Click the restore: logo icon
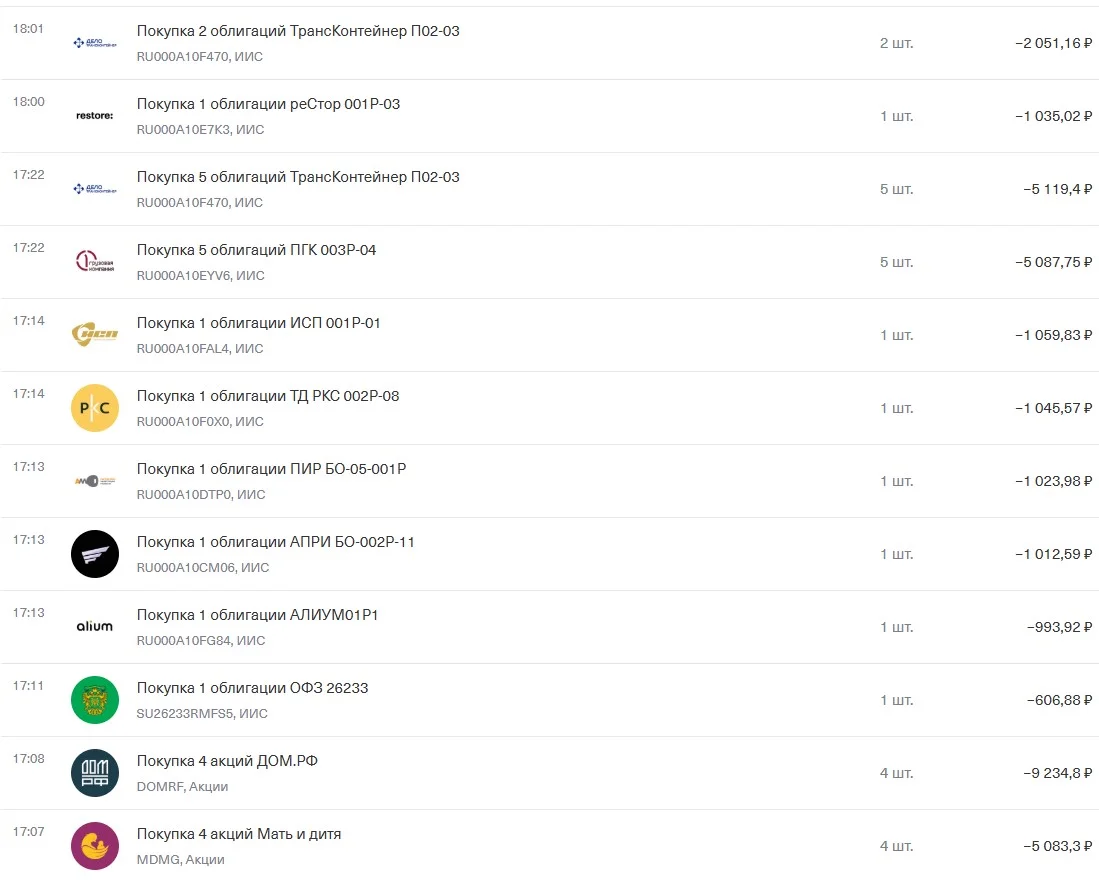The width and height of the screenshot is (1099, 889). click(95, 116)
